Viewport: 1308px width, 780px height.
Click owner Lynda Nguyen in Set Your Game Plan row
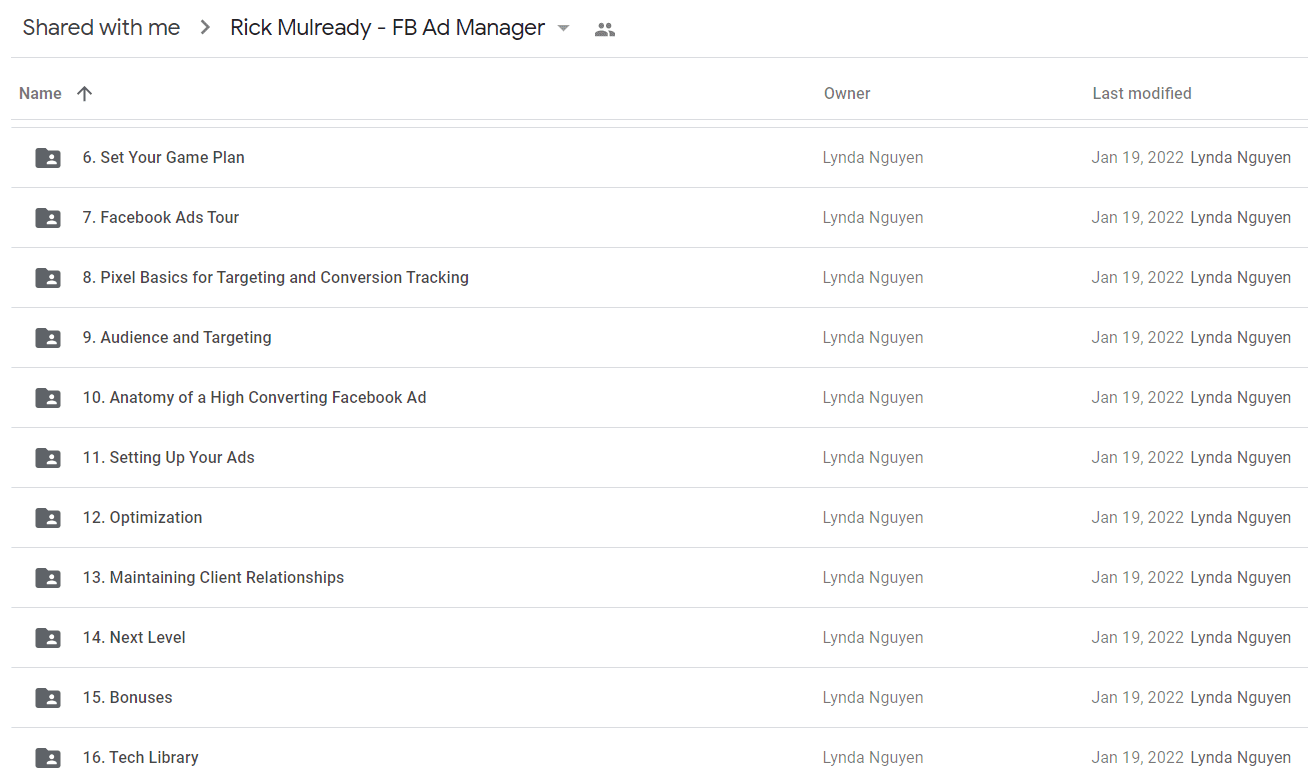click(873, 157)
